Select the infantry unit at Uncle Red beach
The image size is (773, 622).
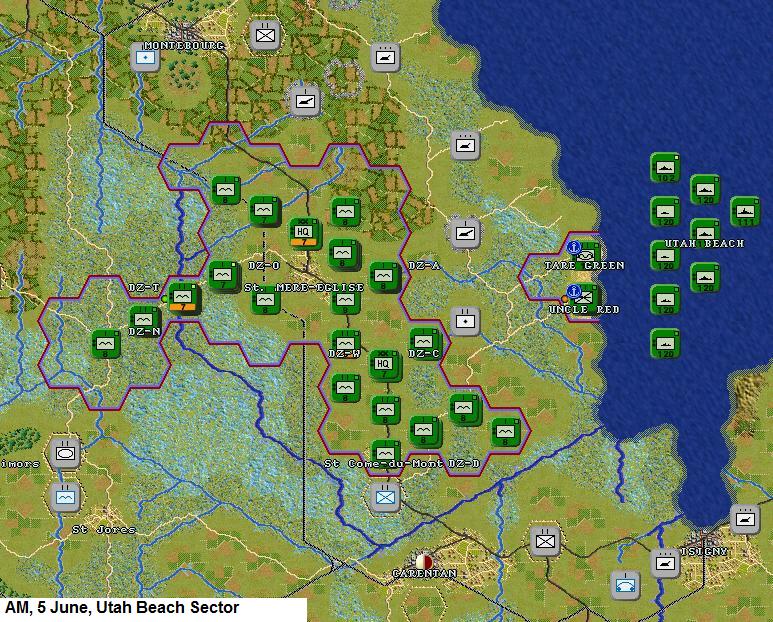tap(586, 298)
